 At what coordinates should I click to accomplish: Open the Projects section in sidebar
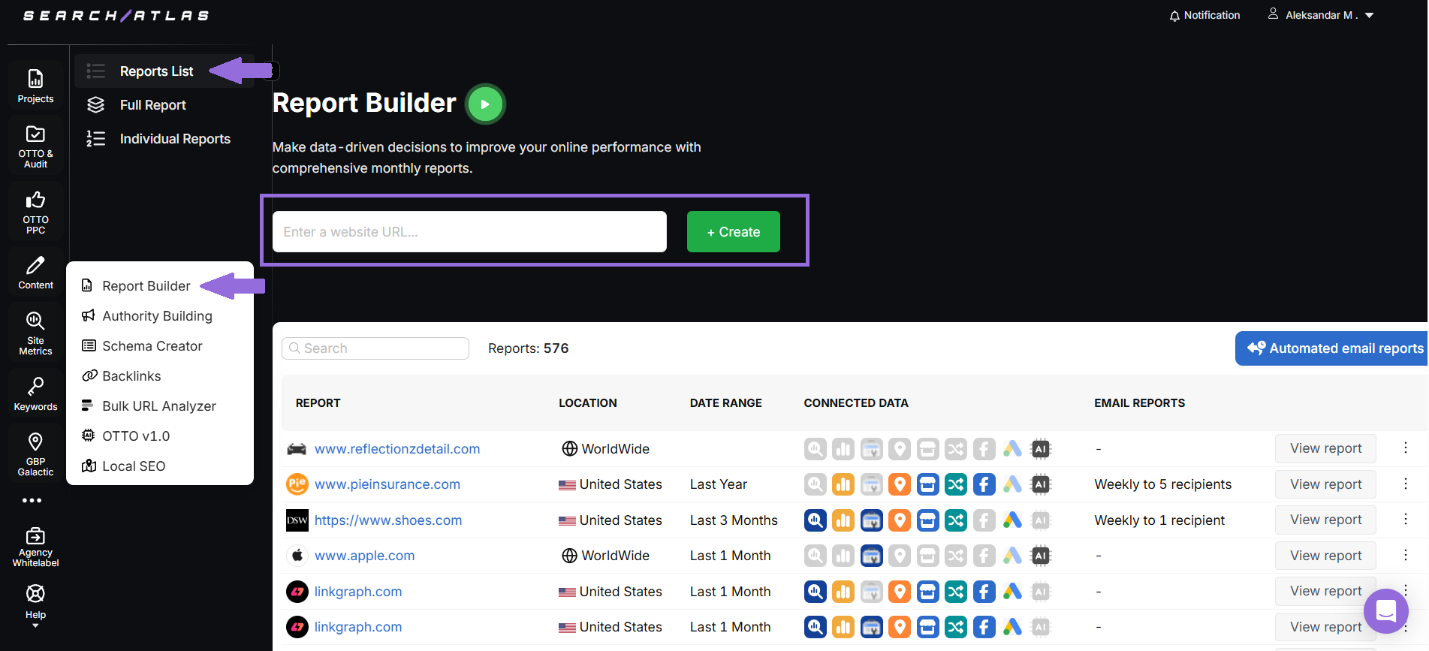pyautogui.click(x=35, y=85)
